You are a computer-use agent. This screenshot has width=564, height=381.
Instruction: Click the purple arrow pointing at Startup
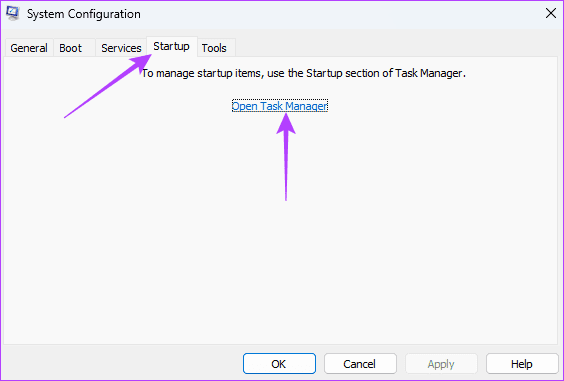(x=108, y=86)
